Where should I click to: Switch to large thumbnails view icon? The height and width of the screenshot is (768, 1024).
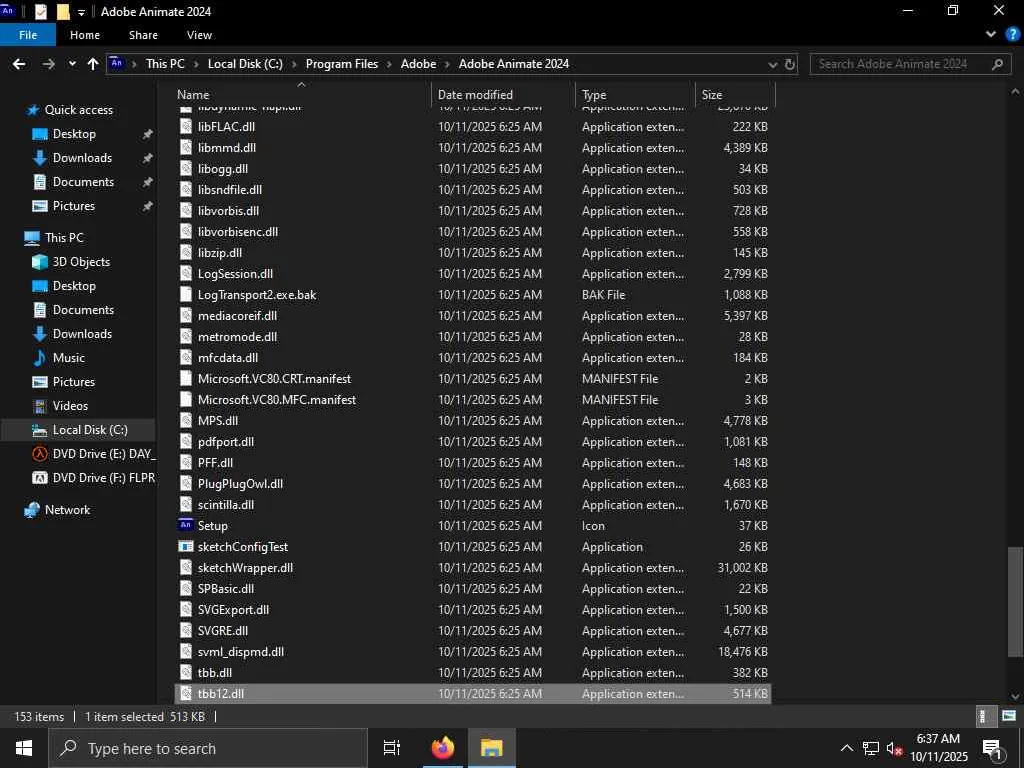[x=1008, y=716]
